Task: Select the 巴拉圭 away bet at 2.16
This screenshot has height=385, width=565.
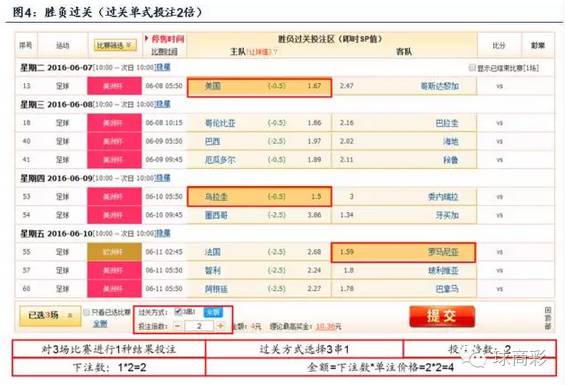Action: click(x=404, y=123)
